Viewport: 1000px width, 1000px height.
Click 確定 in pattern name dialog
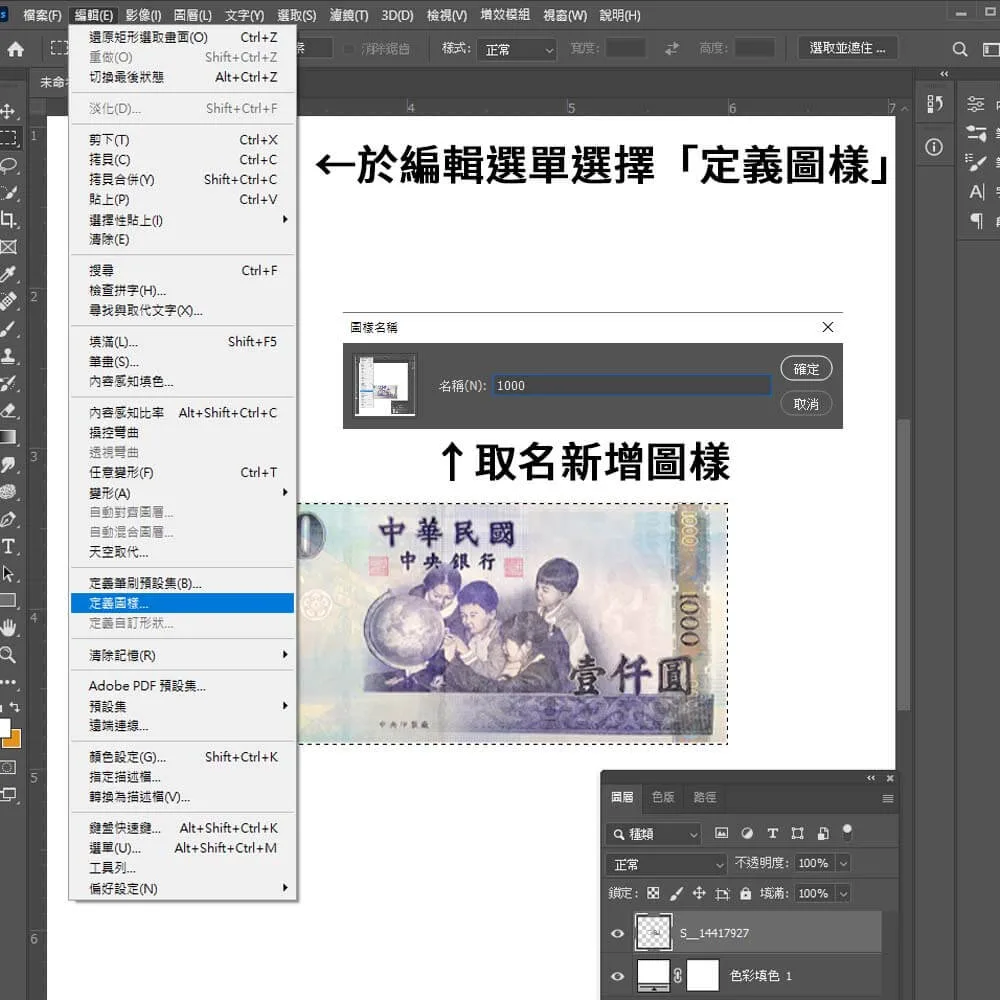(805, 369)
